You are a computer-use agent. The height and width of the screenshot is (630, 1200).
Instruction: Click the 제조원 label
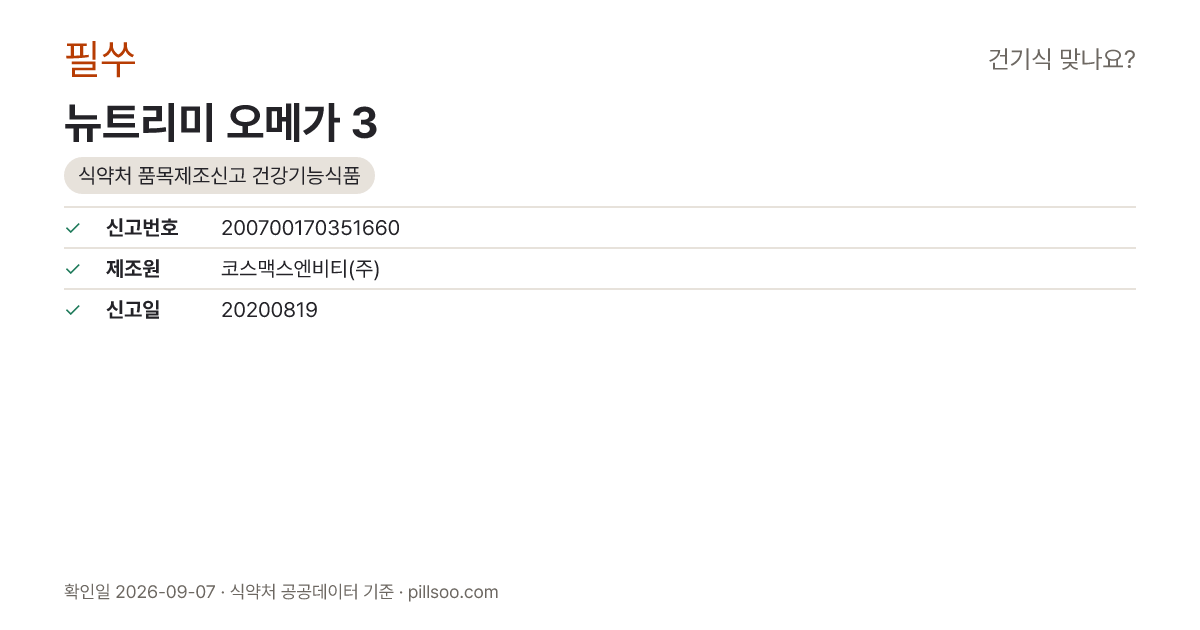point(133,269)
